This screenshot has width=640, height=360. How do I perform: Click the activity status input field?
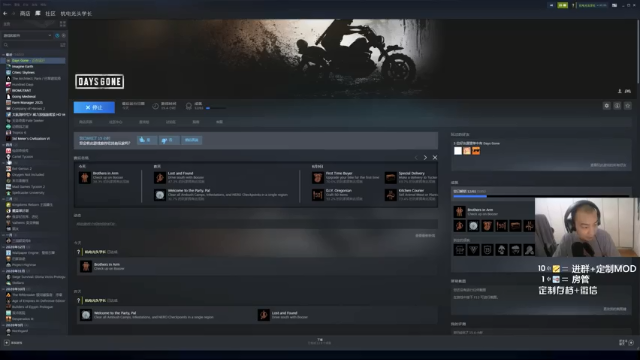click(256, 224)
